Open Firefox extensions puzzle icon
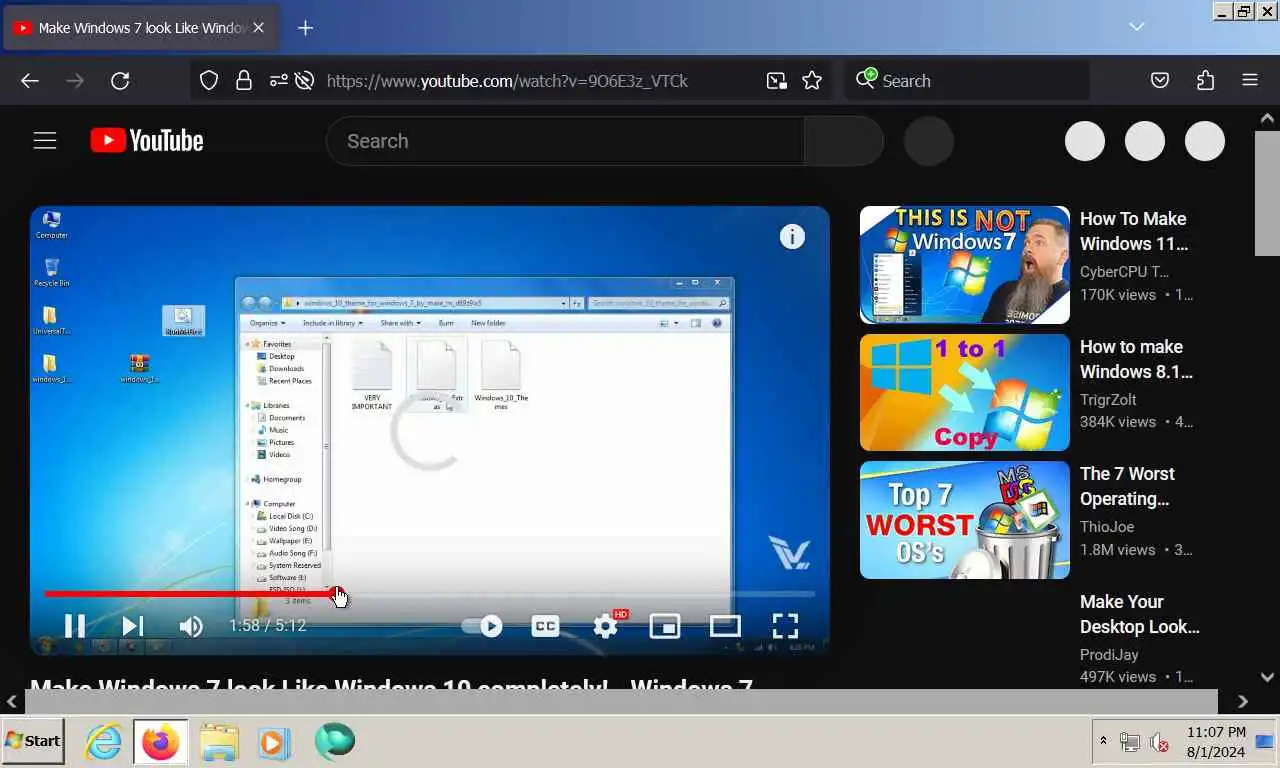1280x768 pixels. pyautogui.click(x=1205, y=81)
